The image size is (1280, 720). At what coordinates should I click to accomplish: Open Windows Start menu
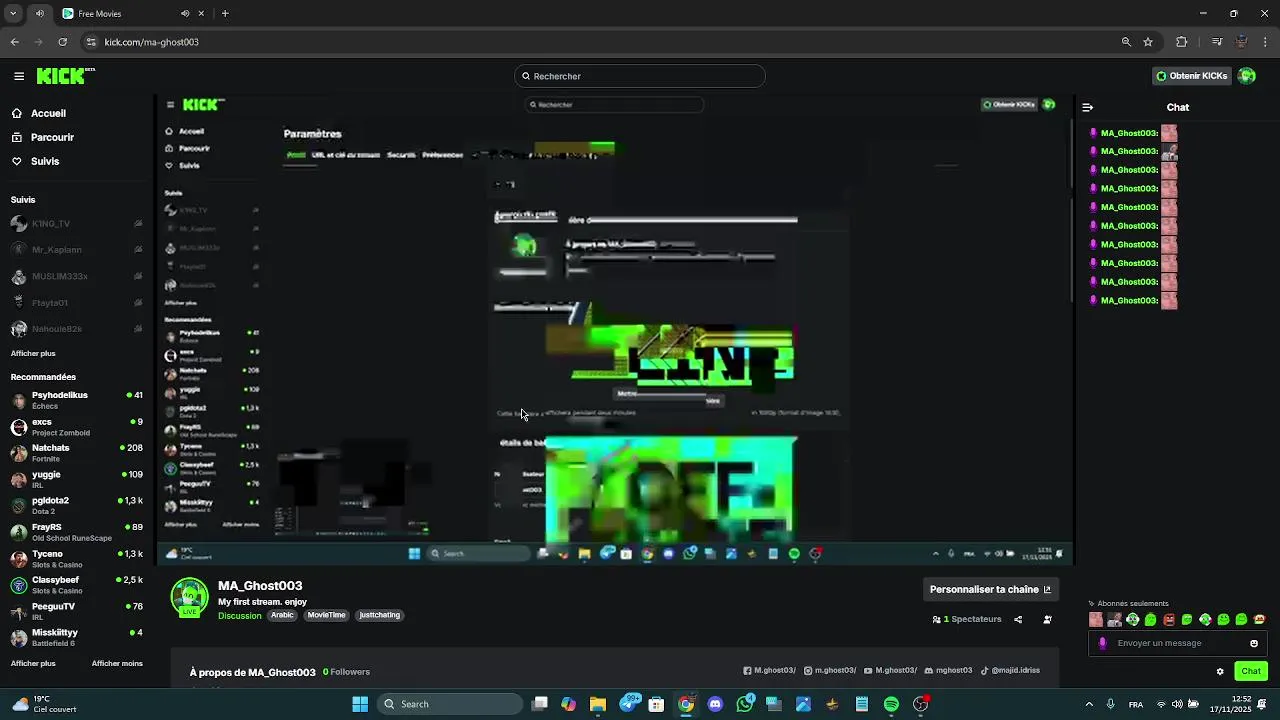pyautogui.click(x=360, y=704)
